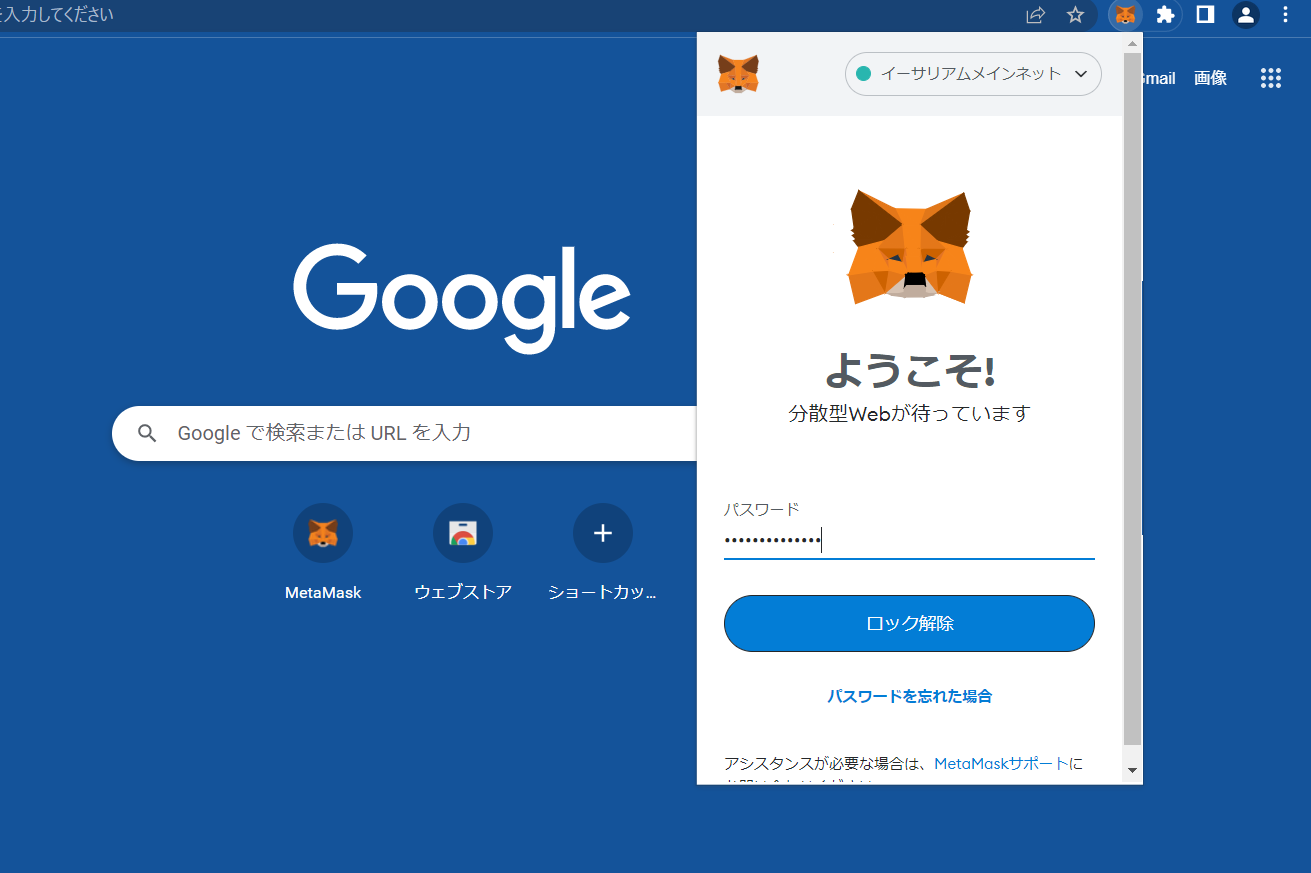Expand the イーサリアムメインネット network dropdown
This screenshot has height=873, width=1311.
973,74
